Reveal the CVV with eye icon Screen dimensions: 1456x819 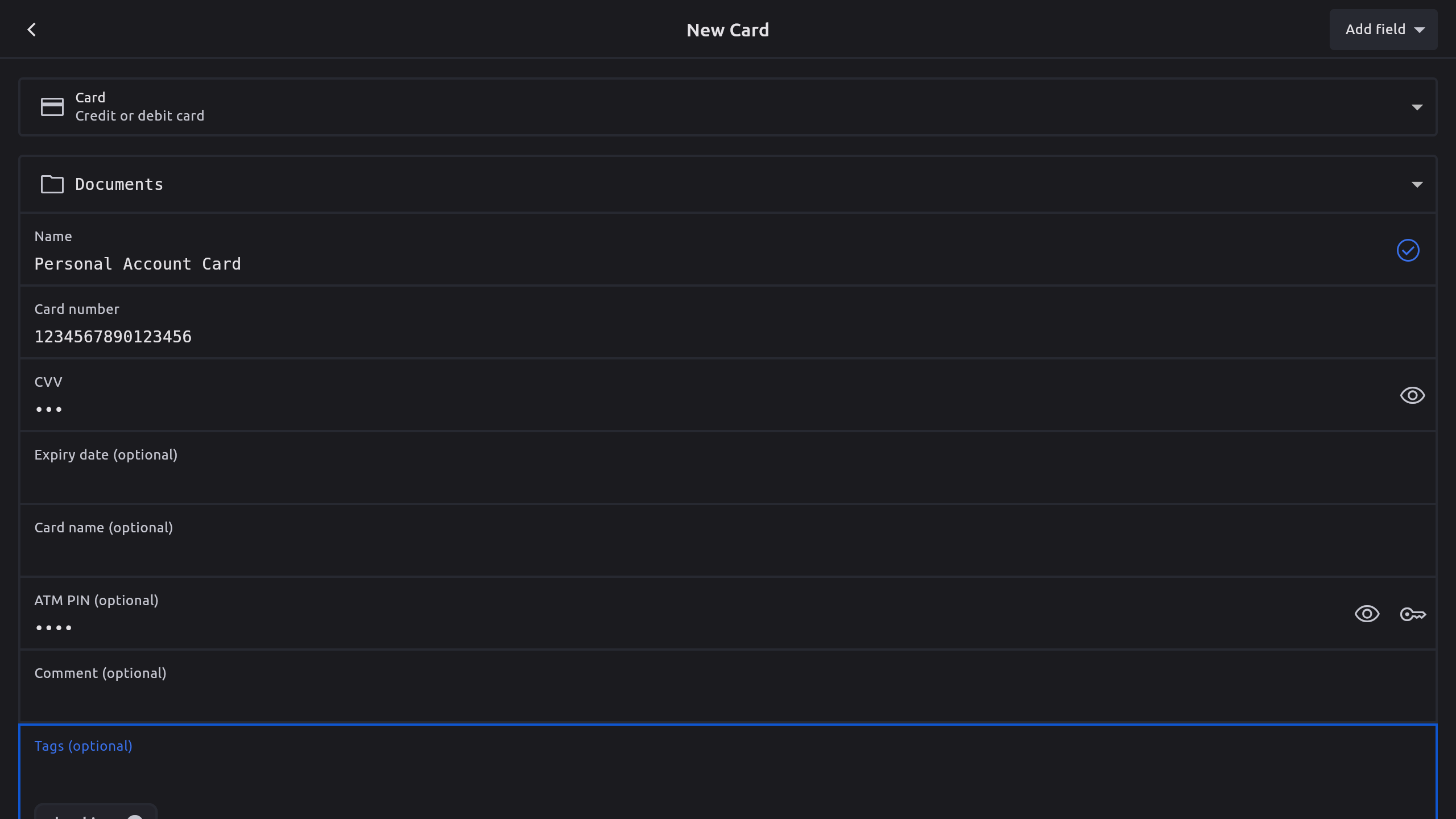(1412, 395)
